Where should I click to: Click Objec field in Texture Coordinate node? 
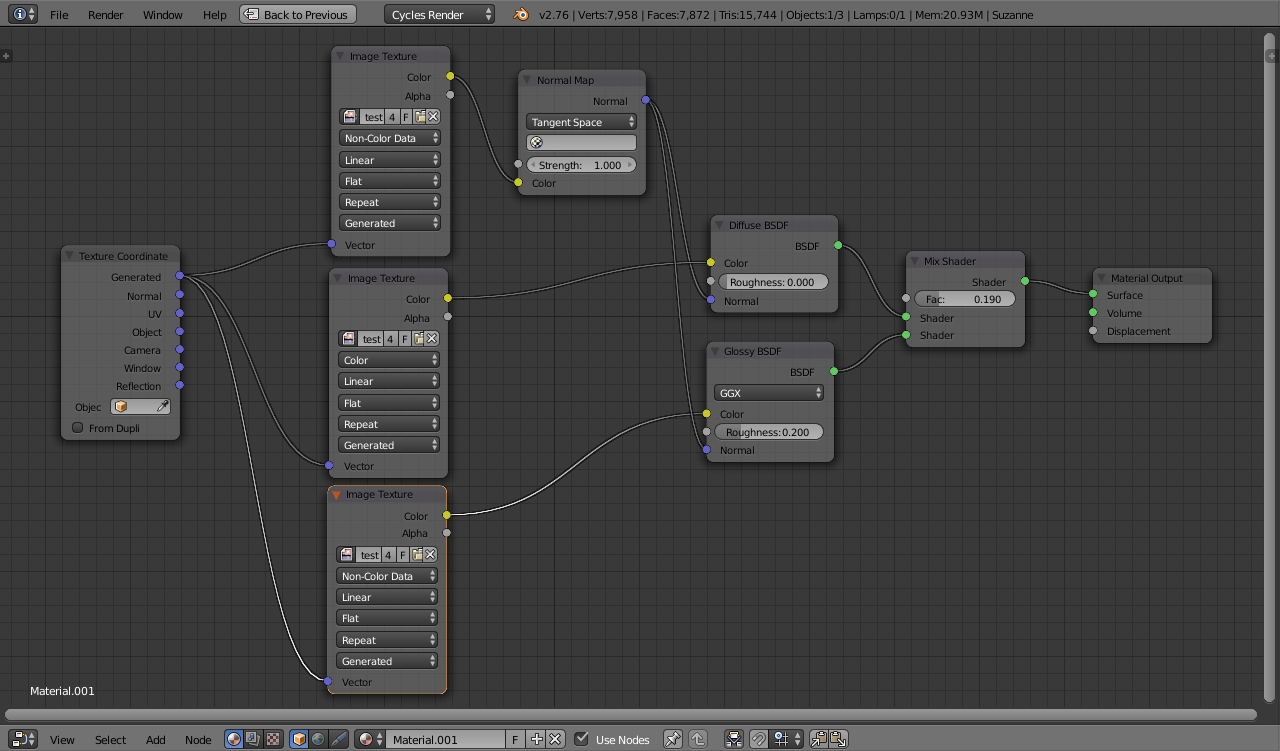point(140,407)
